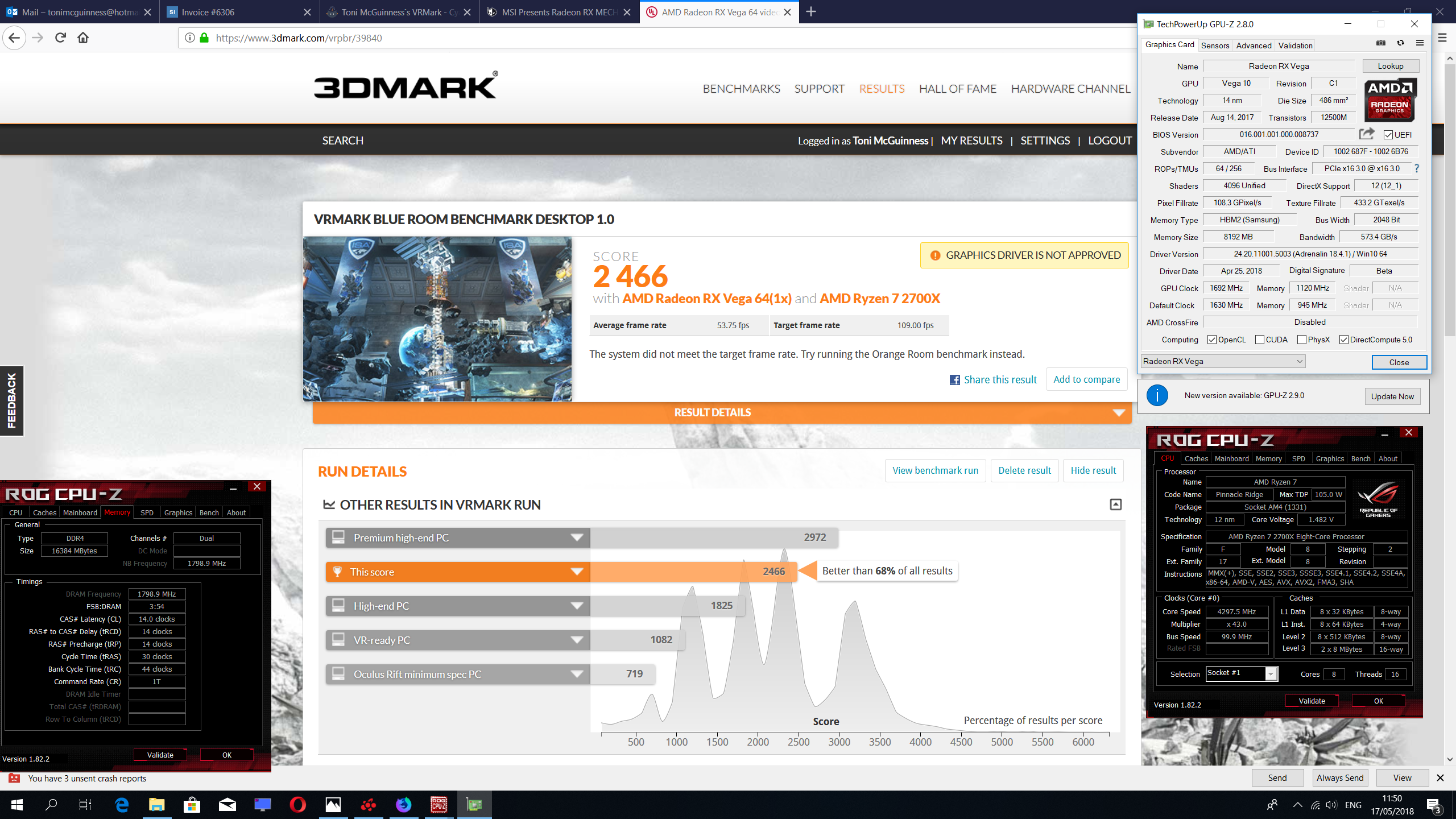
Task: Share BIOS version via export icon in GPU-Z
Action: pos(1367,134)
